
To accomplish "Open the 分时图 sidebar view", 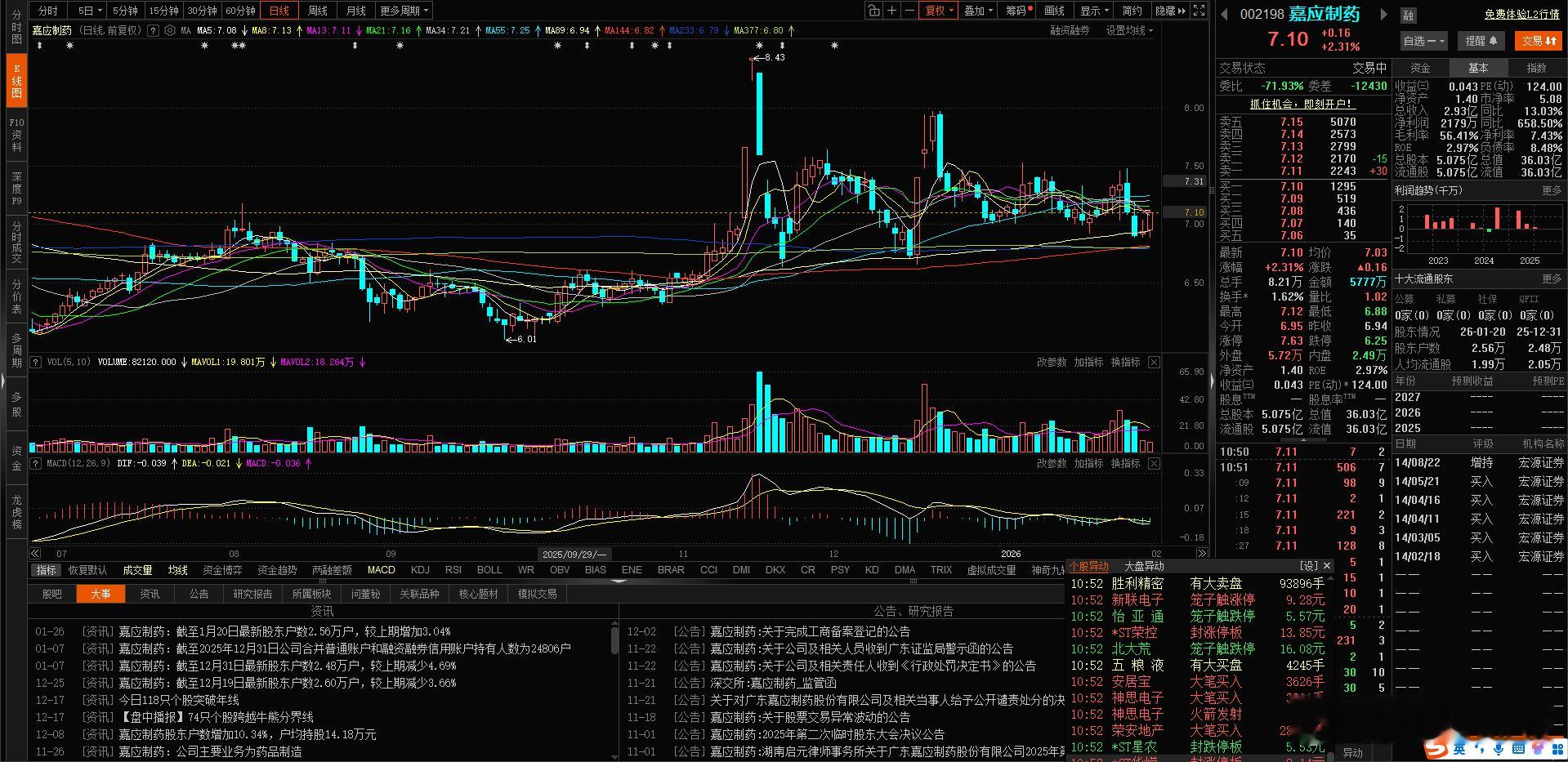I will point(16,27).
